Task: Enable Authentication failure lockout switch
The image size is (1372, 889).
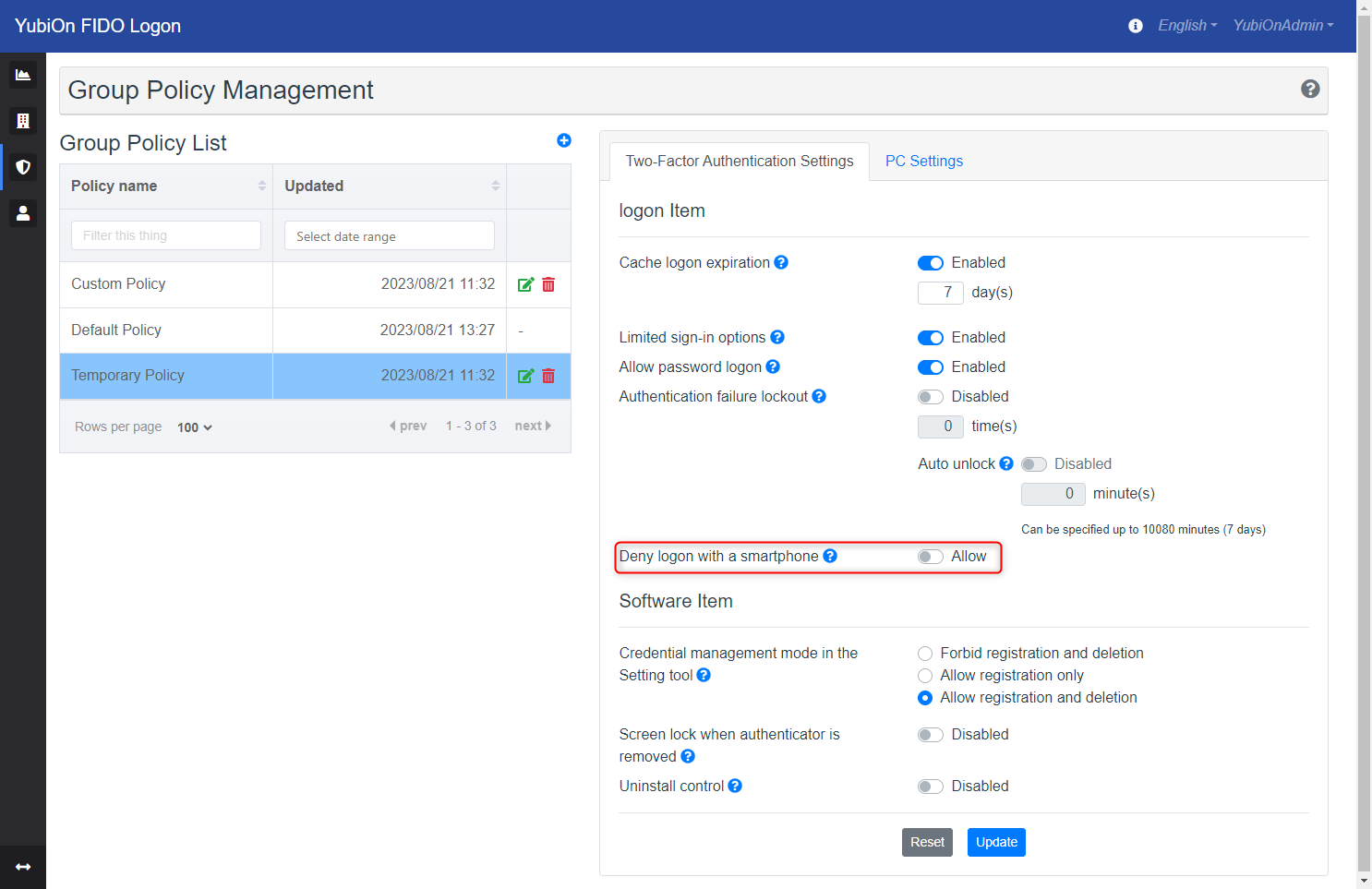Action: coord(931,397)
